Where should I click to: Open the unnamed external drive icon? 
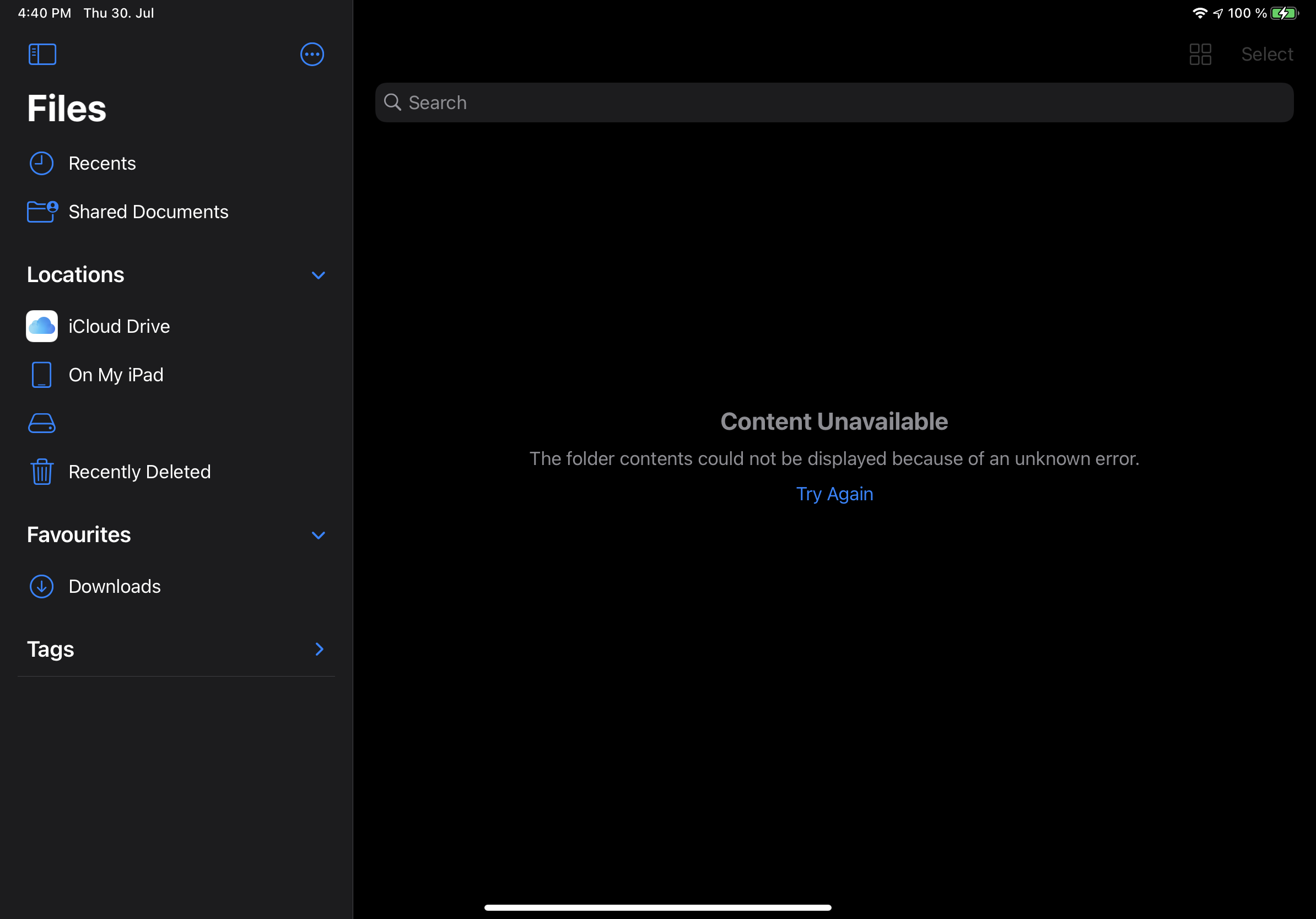pyautogui.click(x=42, y=423)
